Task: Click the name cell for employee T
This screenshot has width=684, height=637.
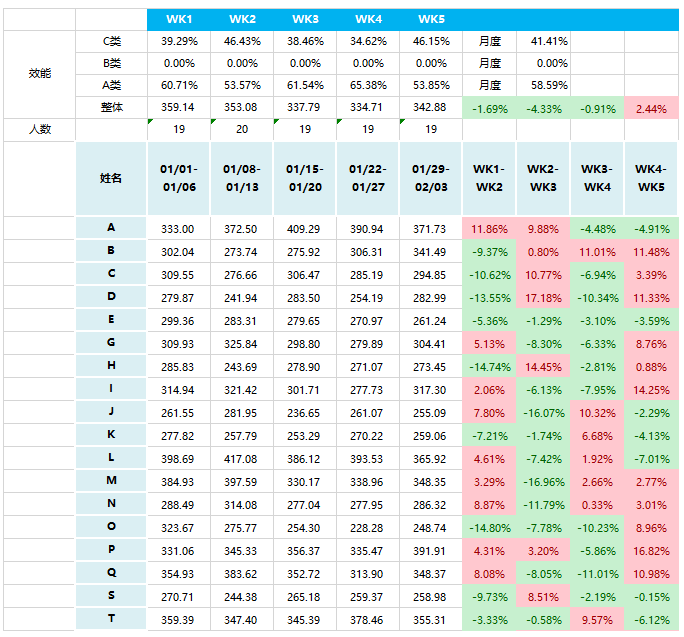Action: click(x=111, y=619)
